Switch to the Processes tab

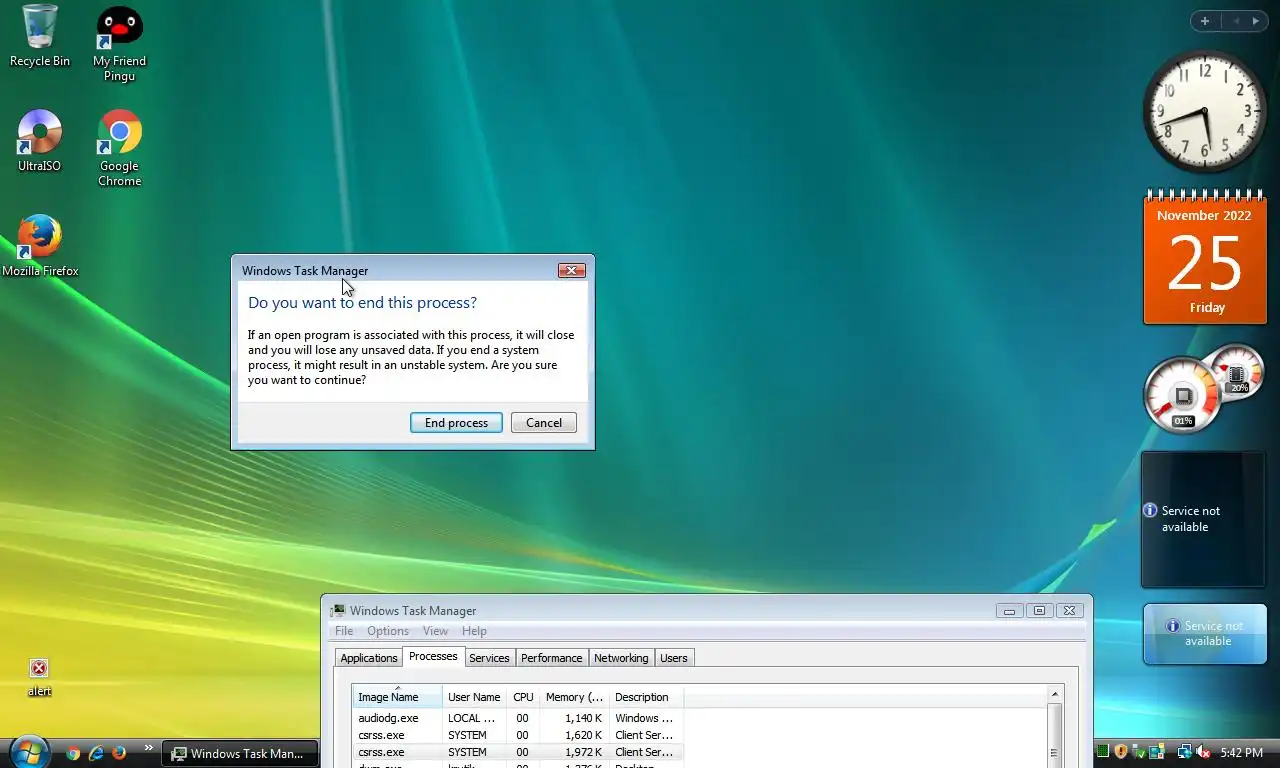[x=433, y=657]
